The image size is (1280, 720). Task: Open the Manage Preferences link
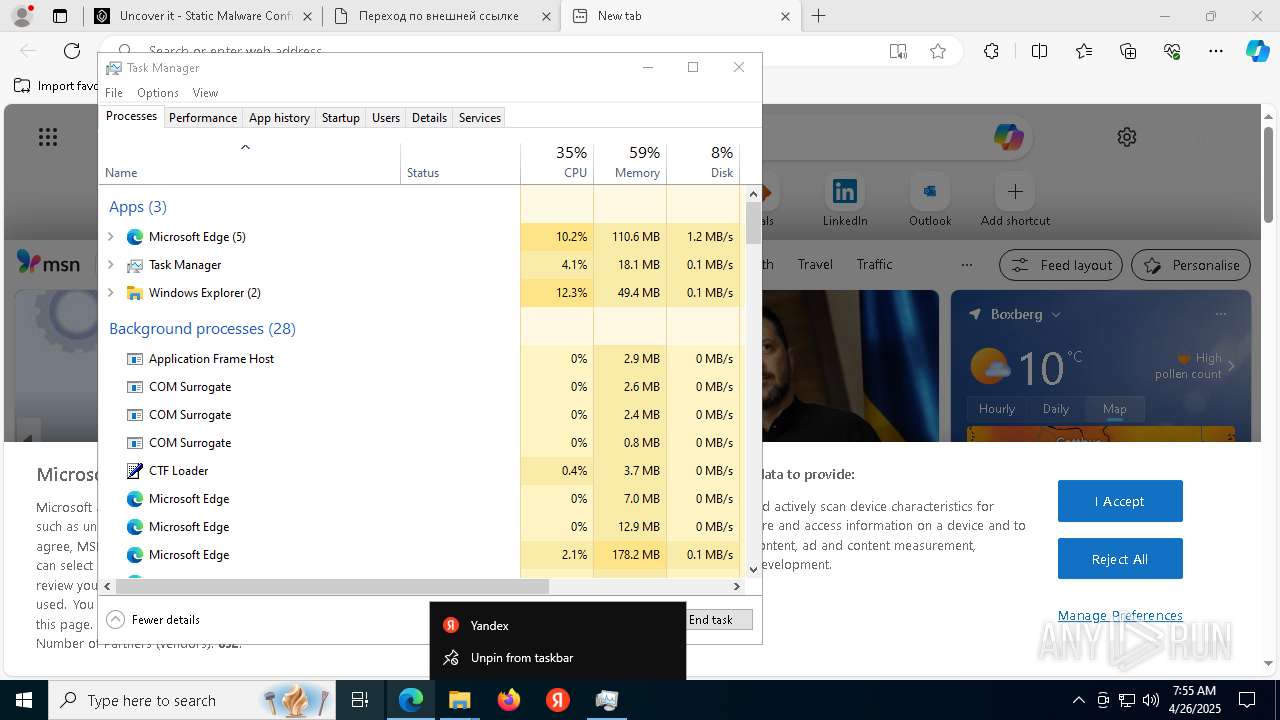pos(1120,615)
